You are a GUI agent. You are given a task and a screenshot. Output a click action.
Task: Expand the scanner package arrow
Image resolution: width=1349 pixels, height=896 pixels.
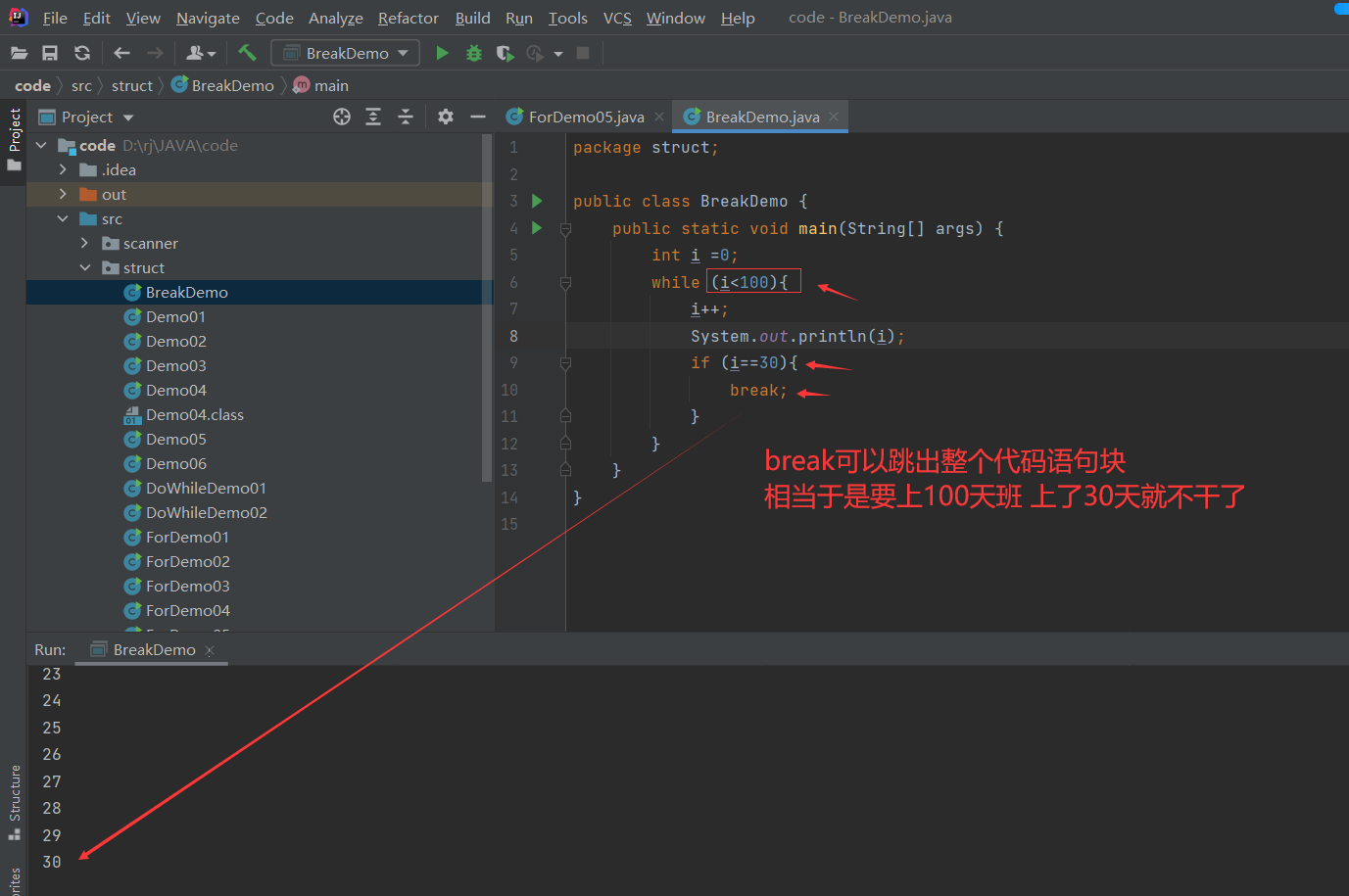pyautogui.click(x=85, y=243)
